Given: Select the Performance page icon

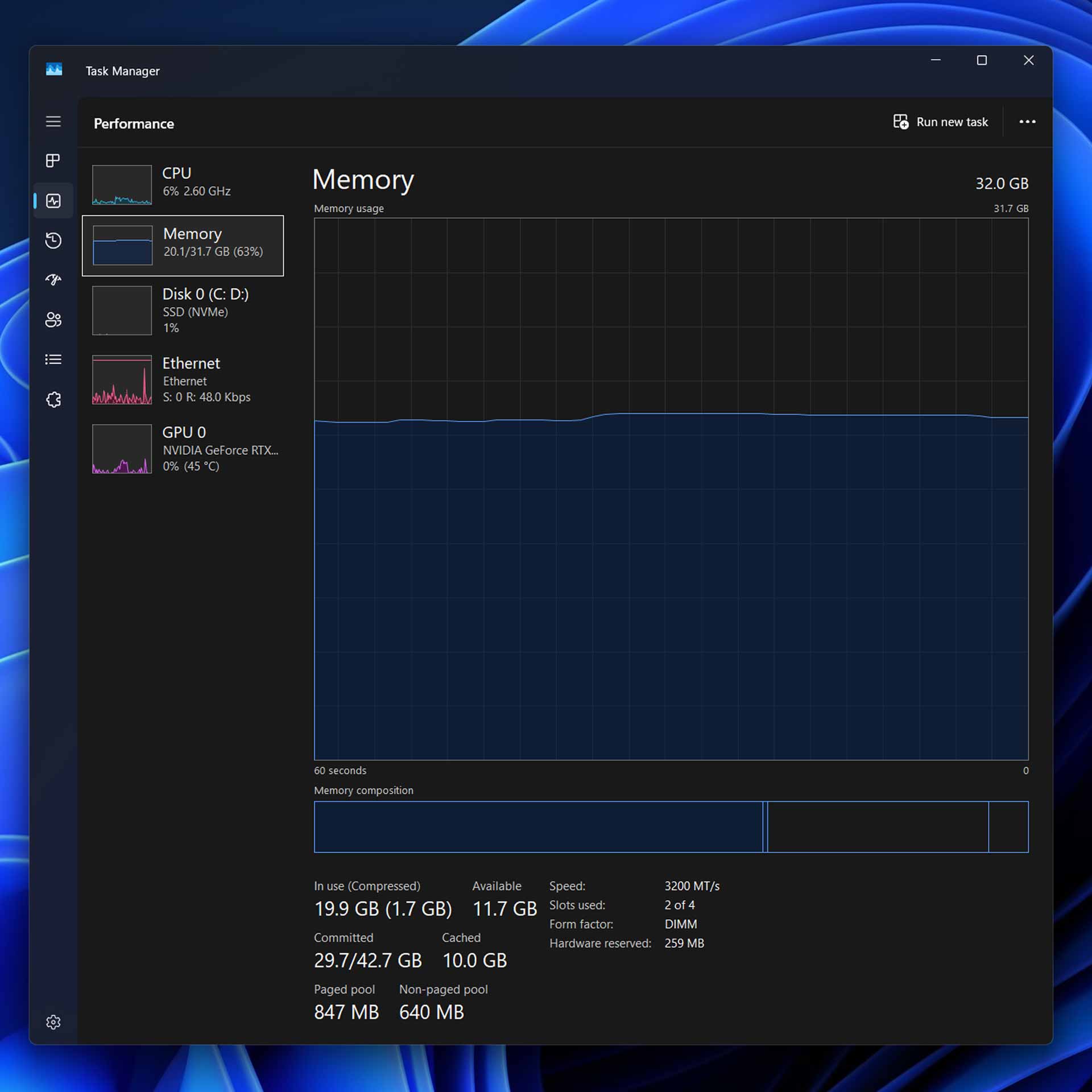Looking at the screenshot, I should [53, 201].
